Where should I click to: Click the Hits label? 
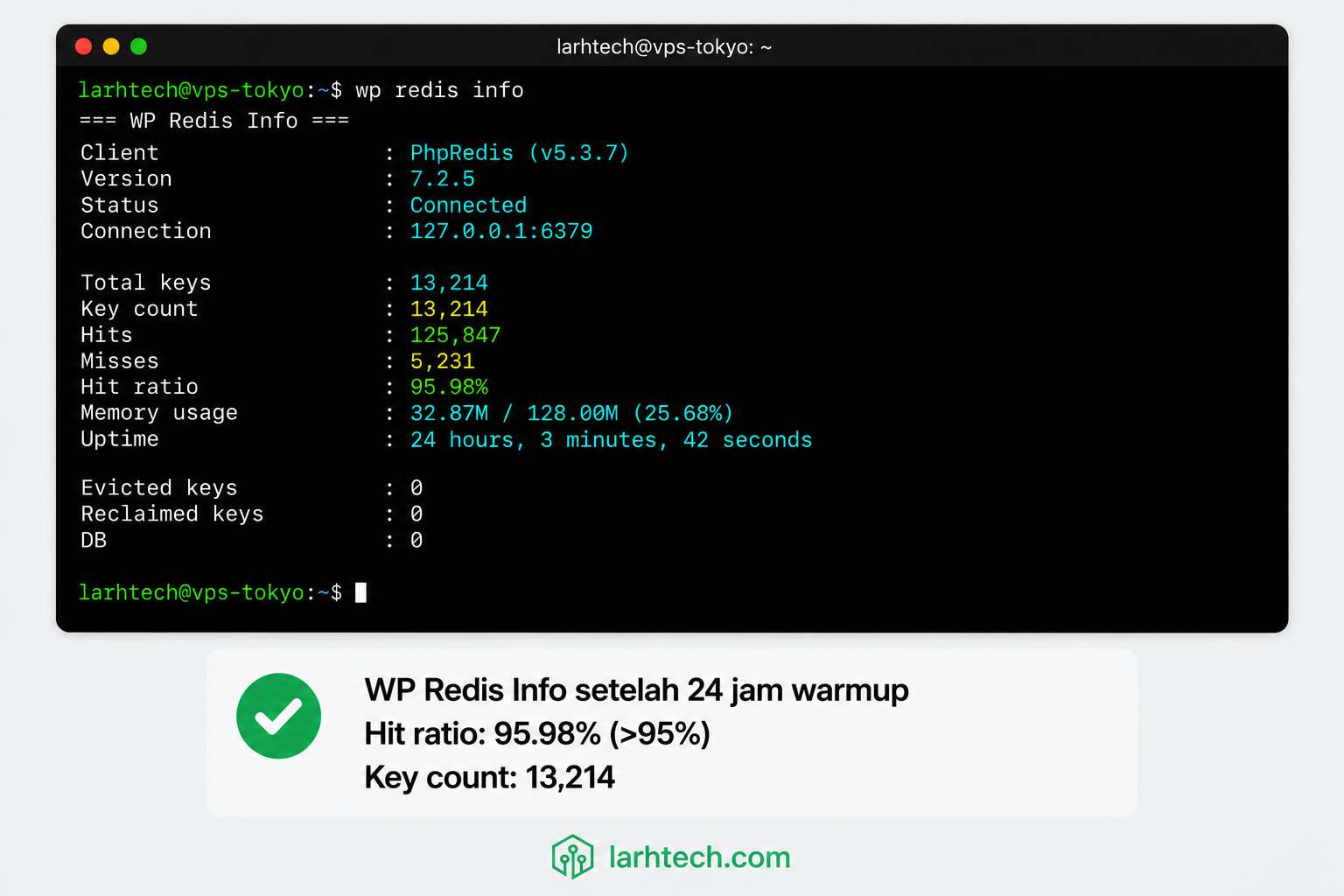point(107,335)
